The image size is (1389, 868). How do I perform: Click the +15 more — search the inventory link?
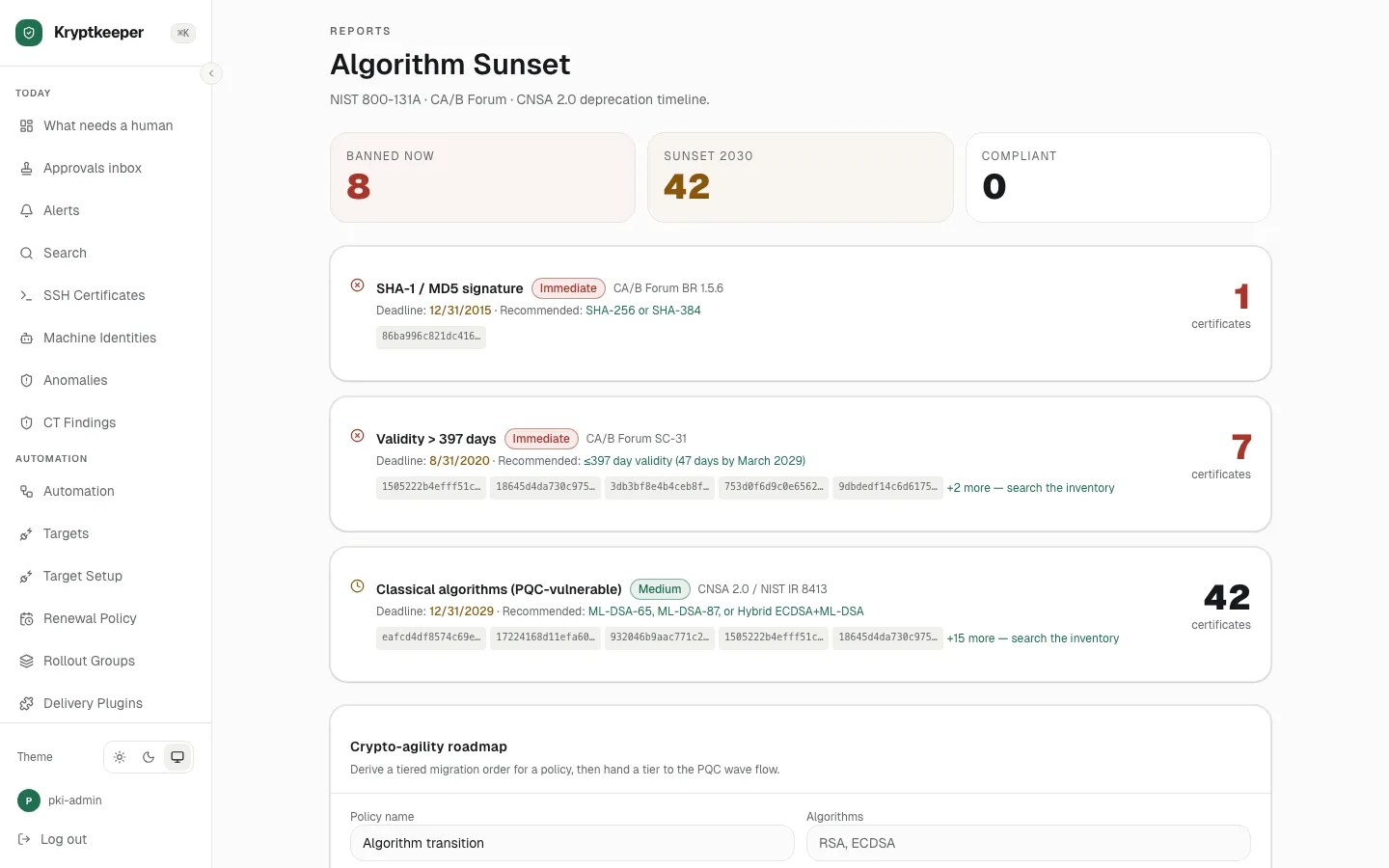click(x=1033, y=638)
